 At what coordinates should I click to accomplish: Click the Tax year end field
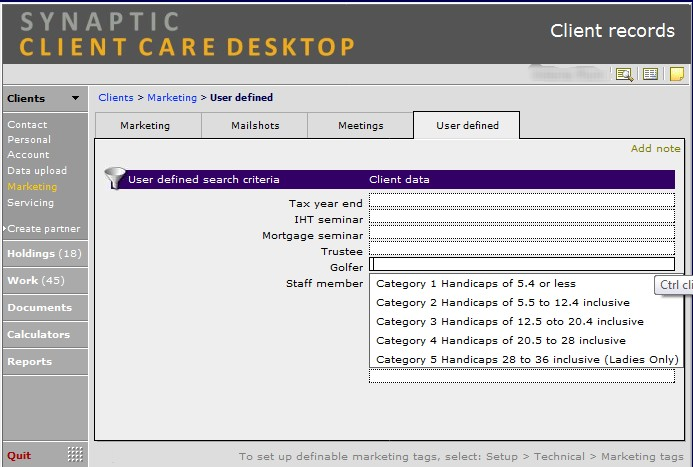(522, 200)
